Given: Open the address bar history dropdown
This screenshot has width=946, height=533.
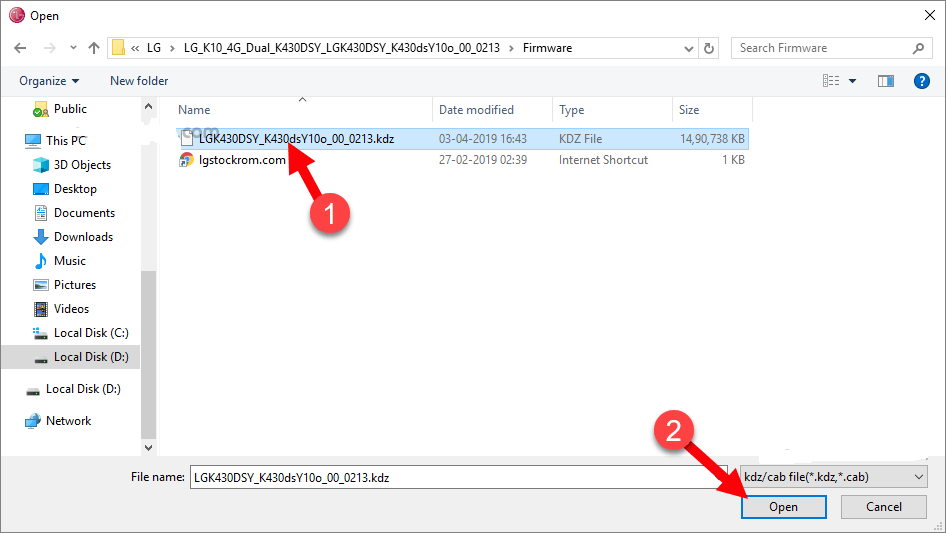Looking at the screenshot, I should 689,48.
